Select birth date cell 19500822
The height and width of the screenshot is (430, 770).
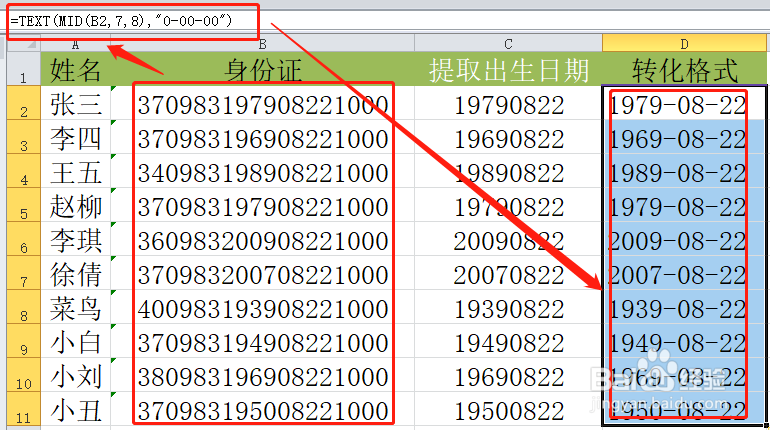pyautogui.click(x=508, y=408)
